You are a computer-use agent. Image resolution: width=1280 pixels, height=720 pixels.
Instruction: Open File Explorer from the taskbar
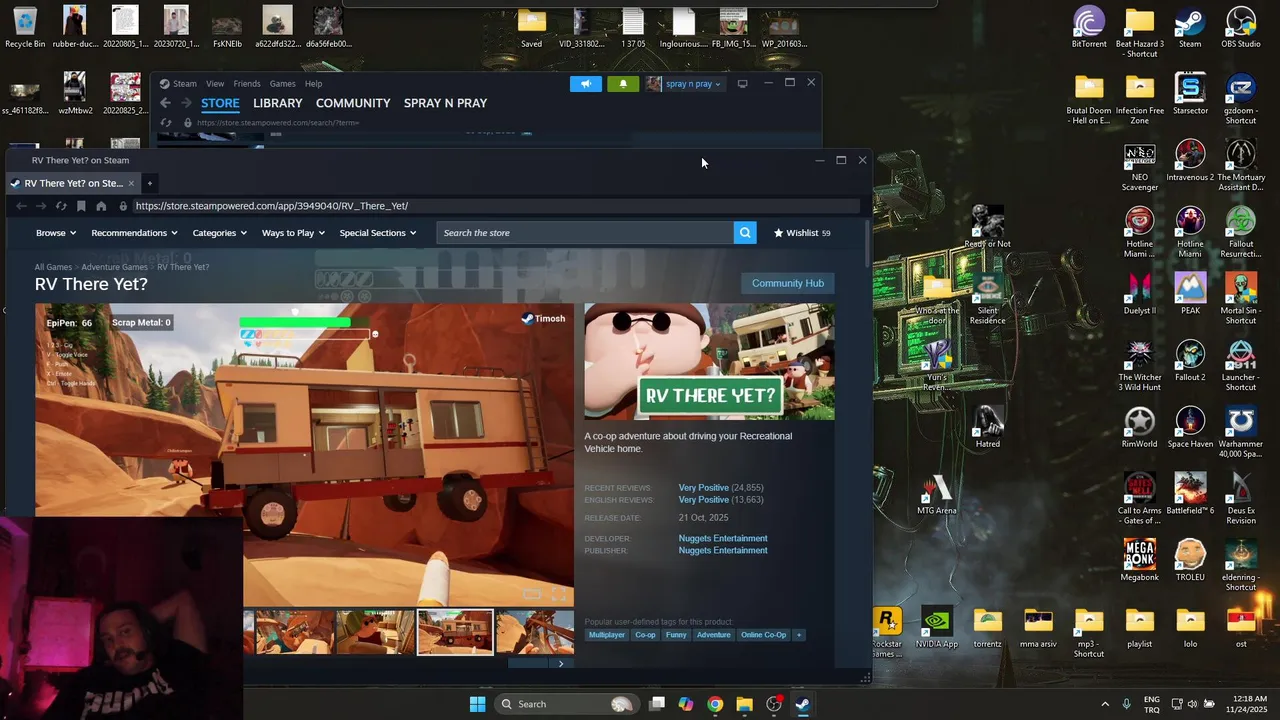tap(744, 704)
